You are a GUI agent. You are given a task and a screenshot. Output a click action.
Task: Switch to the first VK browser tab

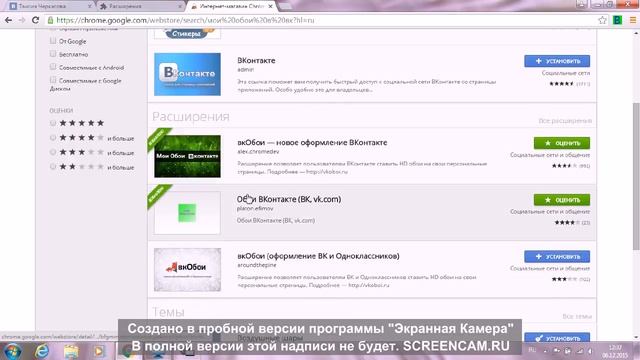pyautogui.click(x=50, y=6)
